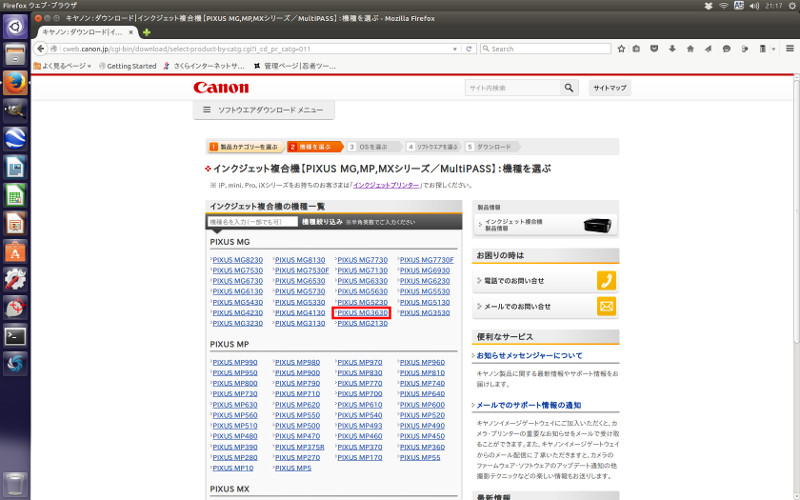The image size is (800, 500).
Task: Open the PIXUS MP375R link
Action: pos(299,447)
